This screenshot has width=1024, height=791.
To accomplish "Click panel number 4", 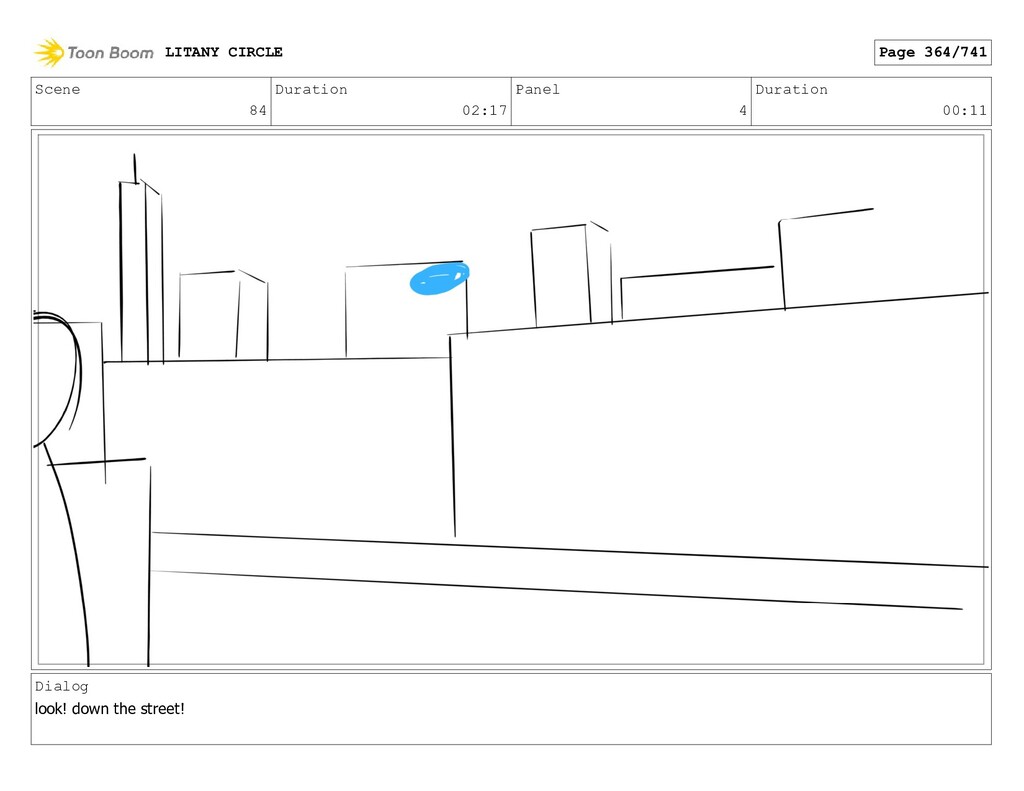I will [743, 110].
